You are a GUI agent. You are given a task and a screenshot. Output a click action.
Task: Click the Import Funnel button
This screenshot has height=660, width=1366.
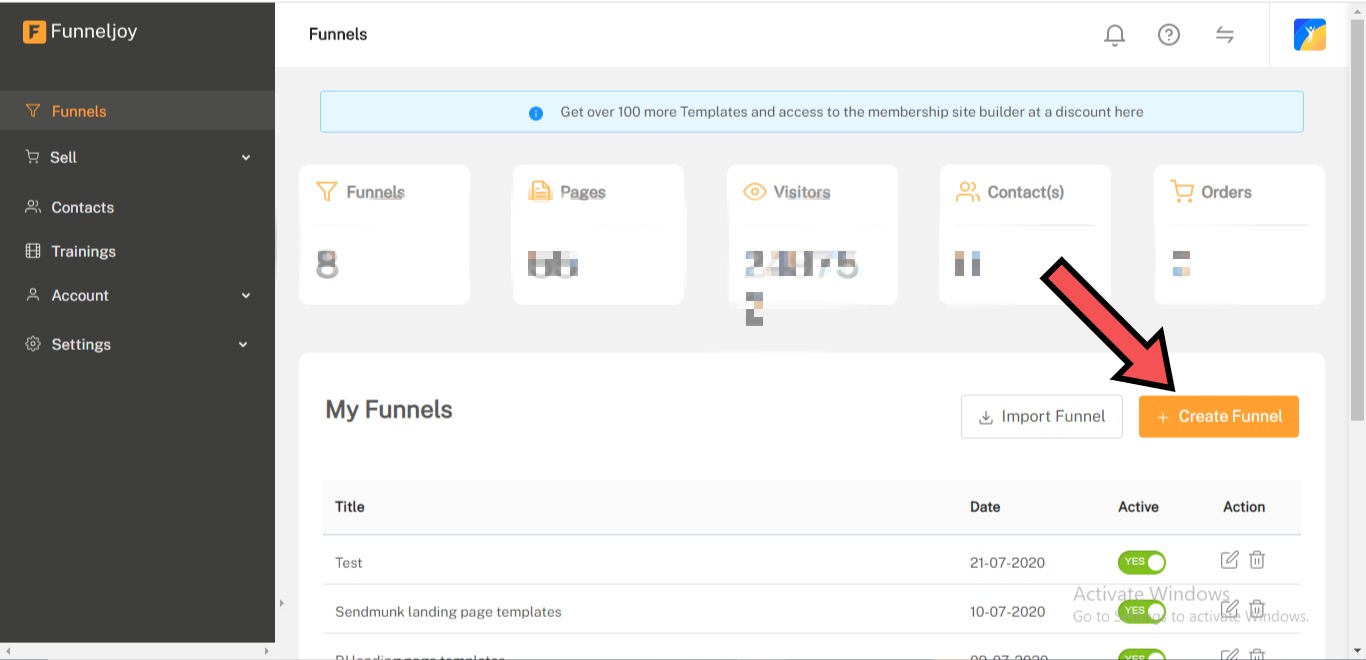pyautogui.click(x=1042, y=417)
